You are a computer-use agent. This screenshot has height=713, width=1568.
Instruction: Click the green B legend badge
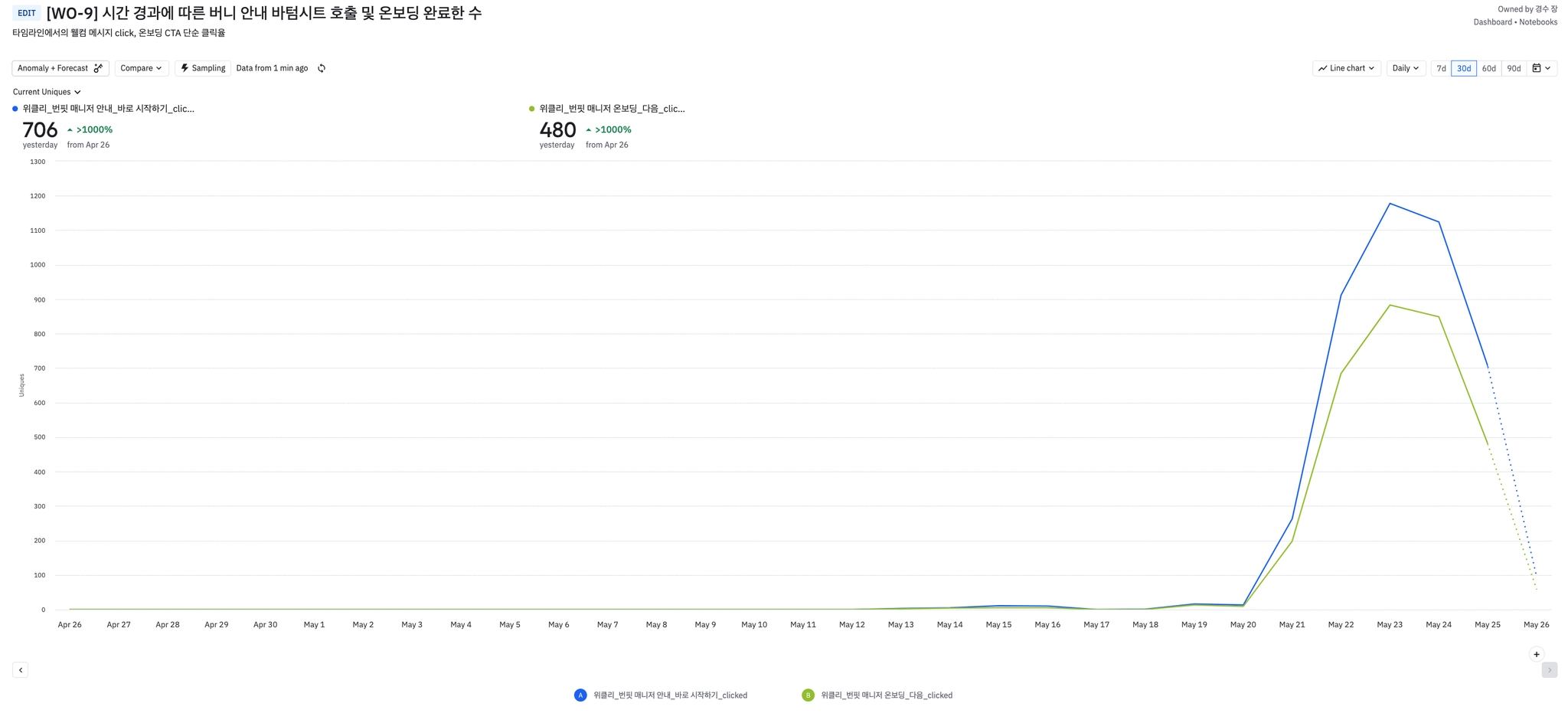pyautogui.click(x=808, y=695)
